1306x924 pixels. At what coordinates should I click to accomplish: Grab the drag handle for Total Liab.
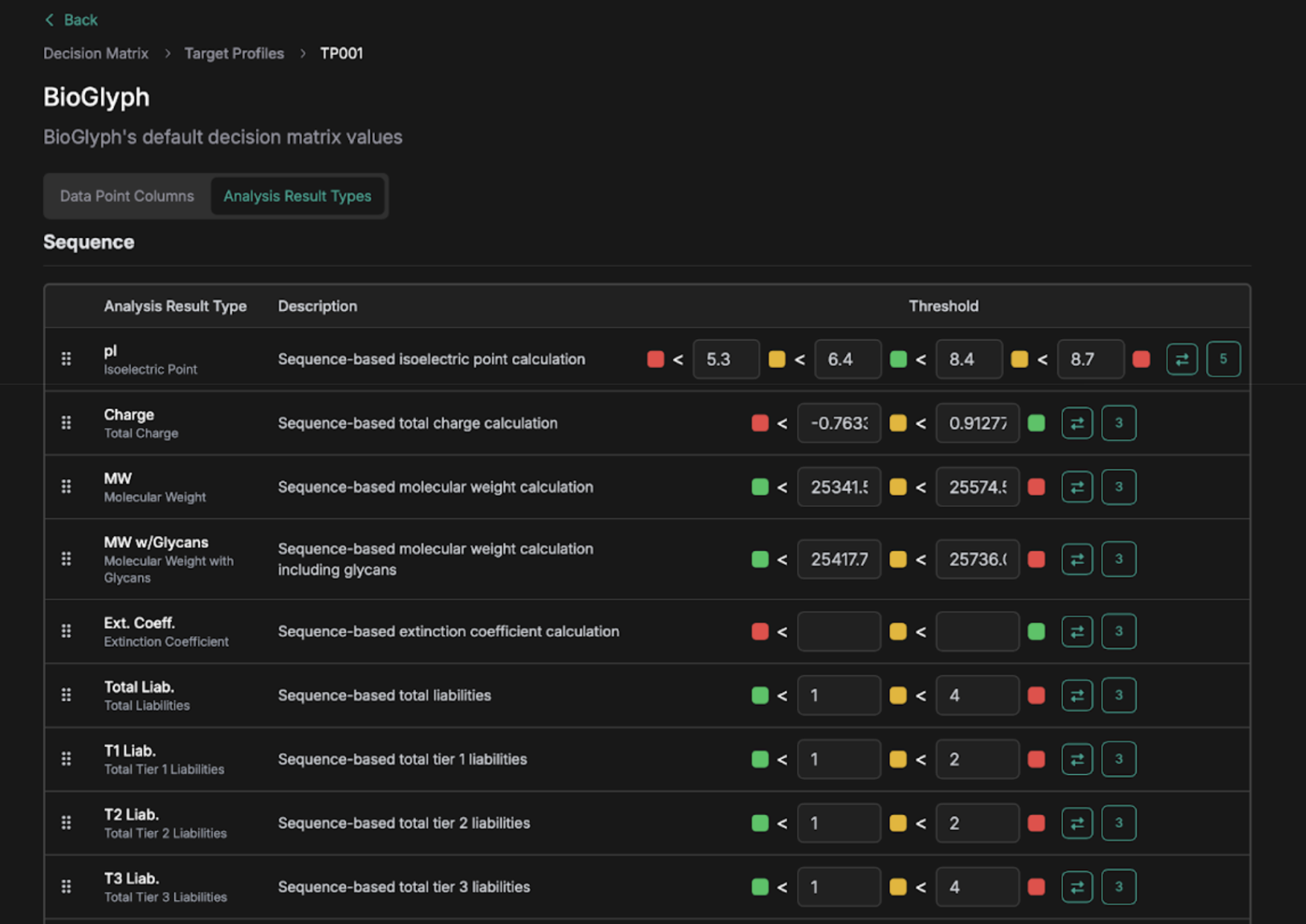[66, 695]
